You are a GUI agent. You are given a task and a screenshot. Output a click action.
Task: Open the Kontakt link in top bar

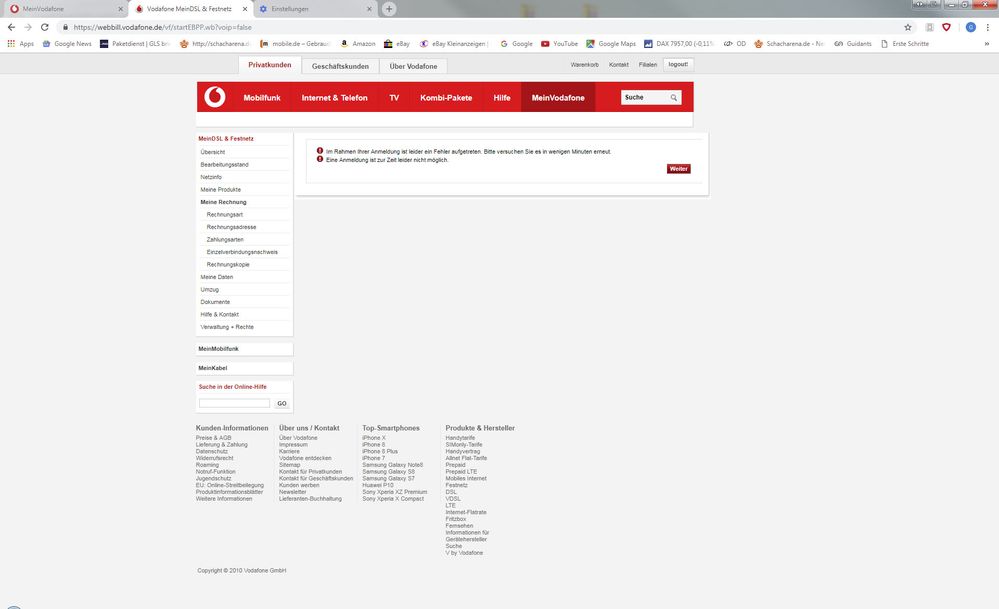click(x=619, y=64)
